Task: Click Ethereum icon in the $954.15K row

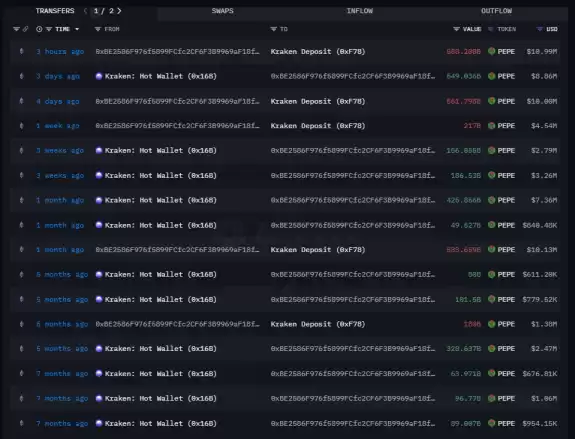Action: pos(22,423)
